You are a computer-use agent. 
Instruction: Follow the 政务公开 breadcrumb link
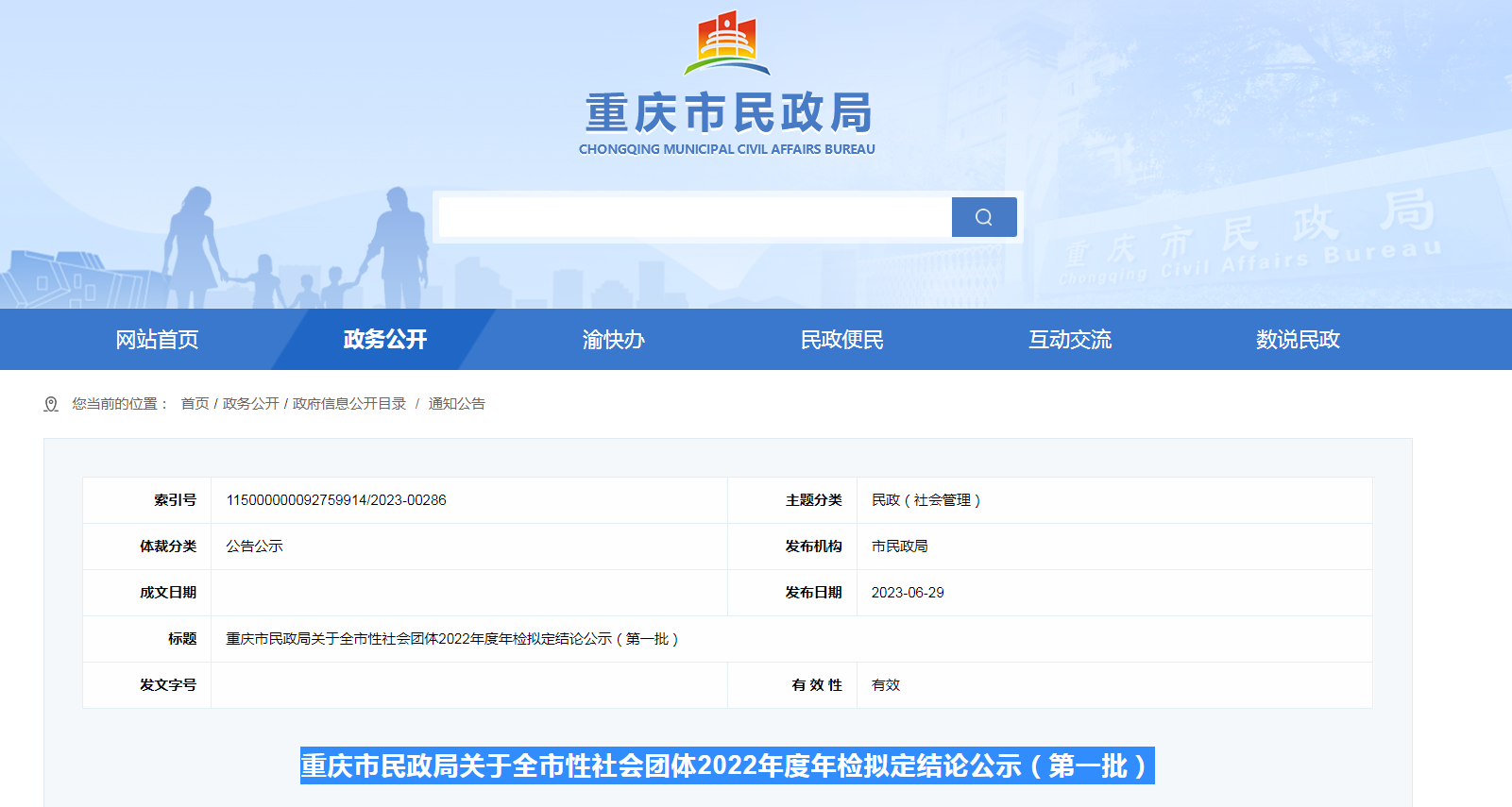coord(250,404)
